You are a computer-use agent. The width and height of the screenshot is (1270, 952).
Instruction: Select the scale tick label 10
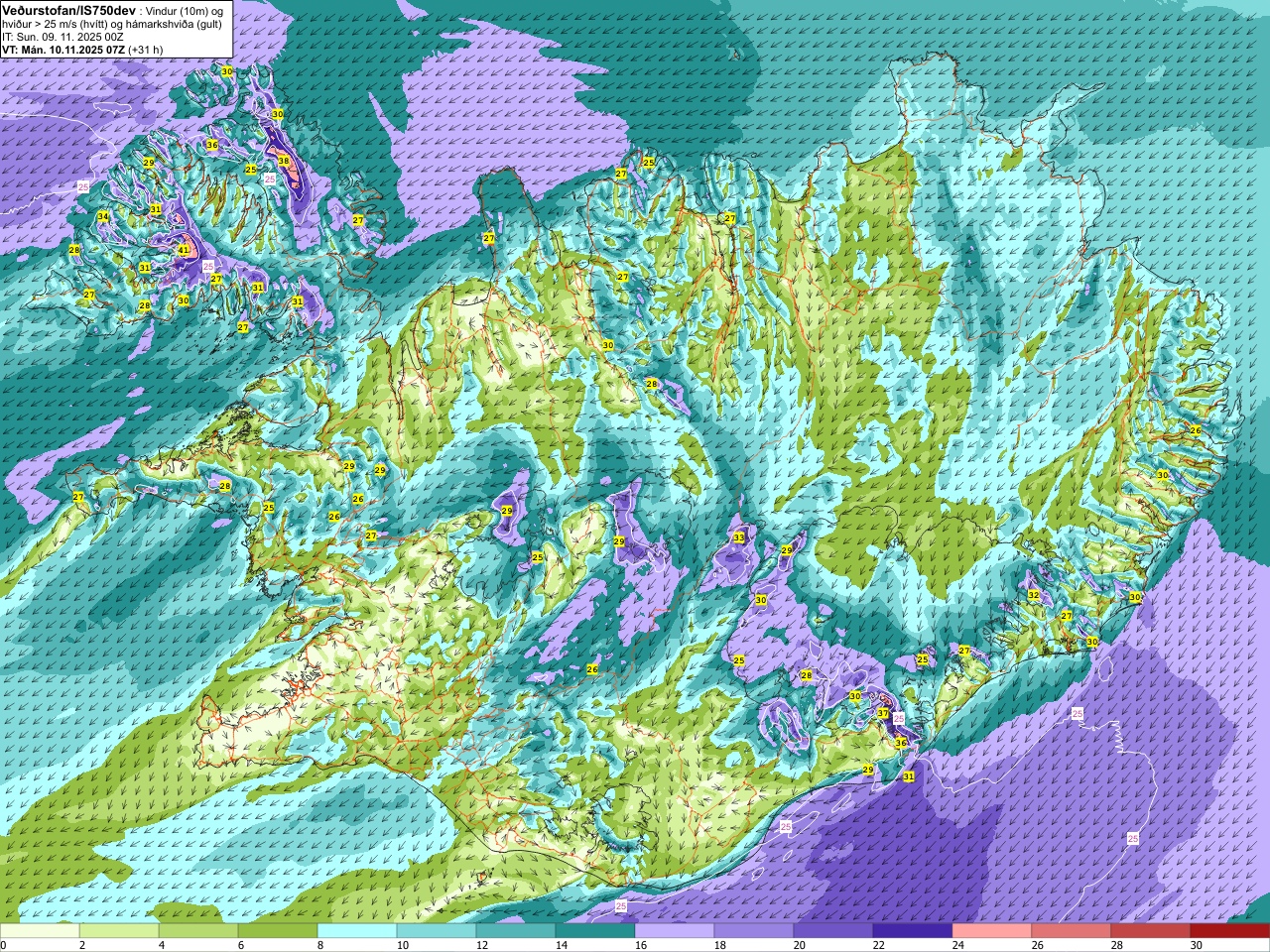pos(402,945)
